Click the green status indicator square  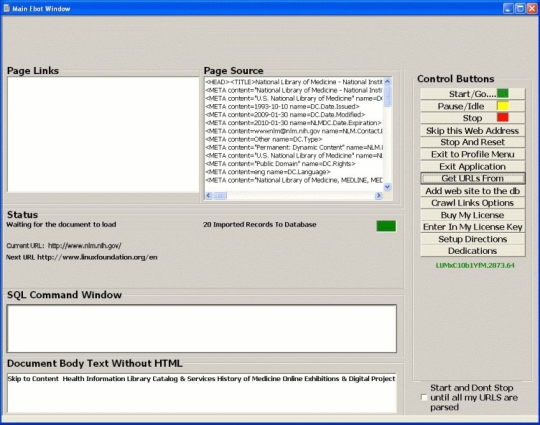pyautogui.click(x=386, y=226)
